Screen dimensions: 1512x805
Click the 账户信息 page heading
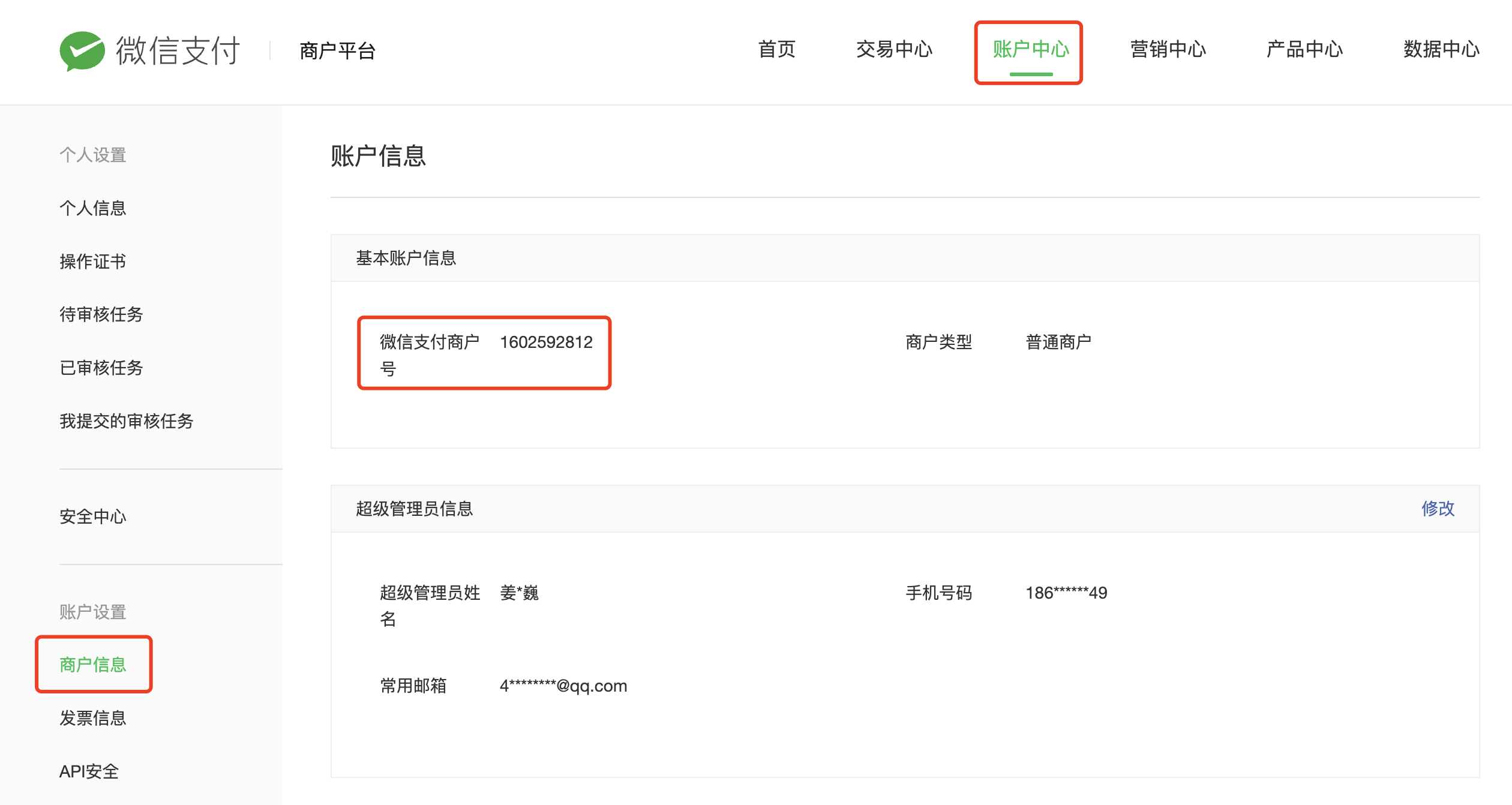point(378,156)
